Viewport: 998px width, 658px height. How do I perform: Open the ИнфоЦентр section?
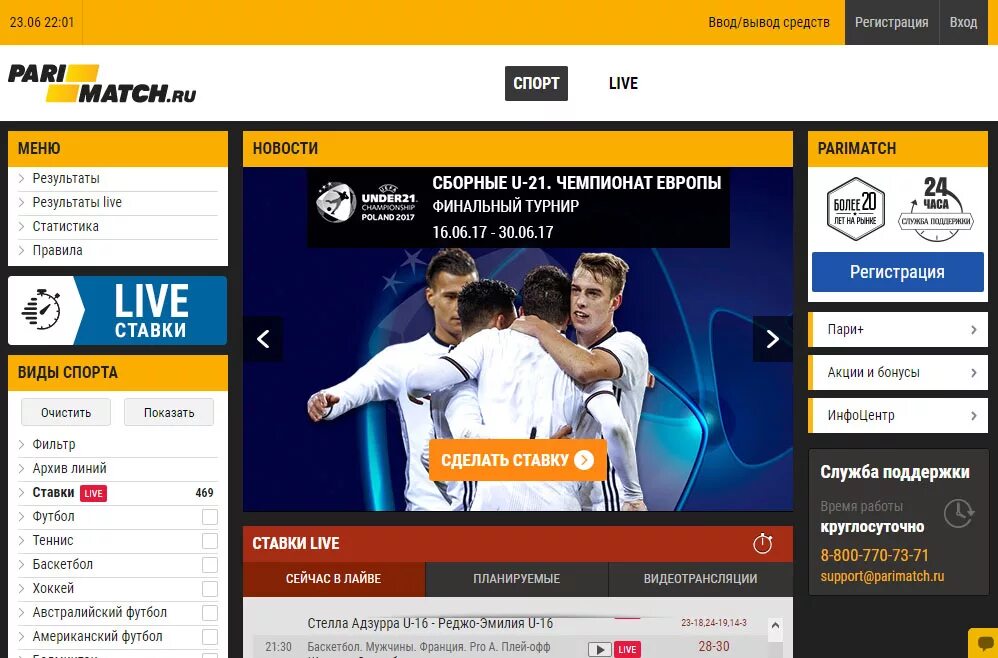[x=897, y=416]
